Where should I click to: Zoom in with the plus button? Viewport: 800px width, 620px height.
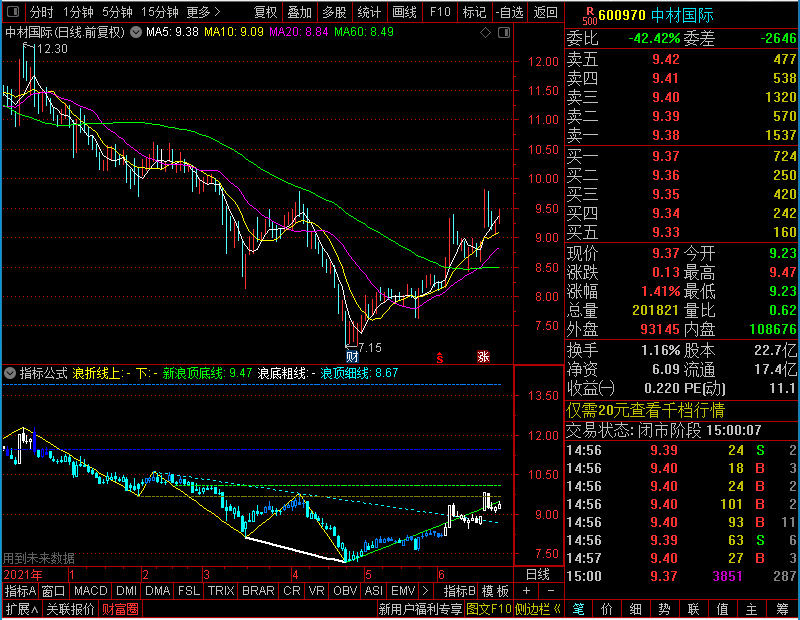point(527,590)
